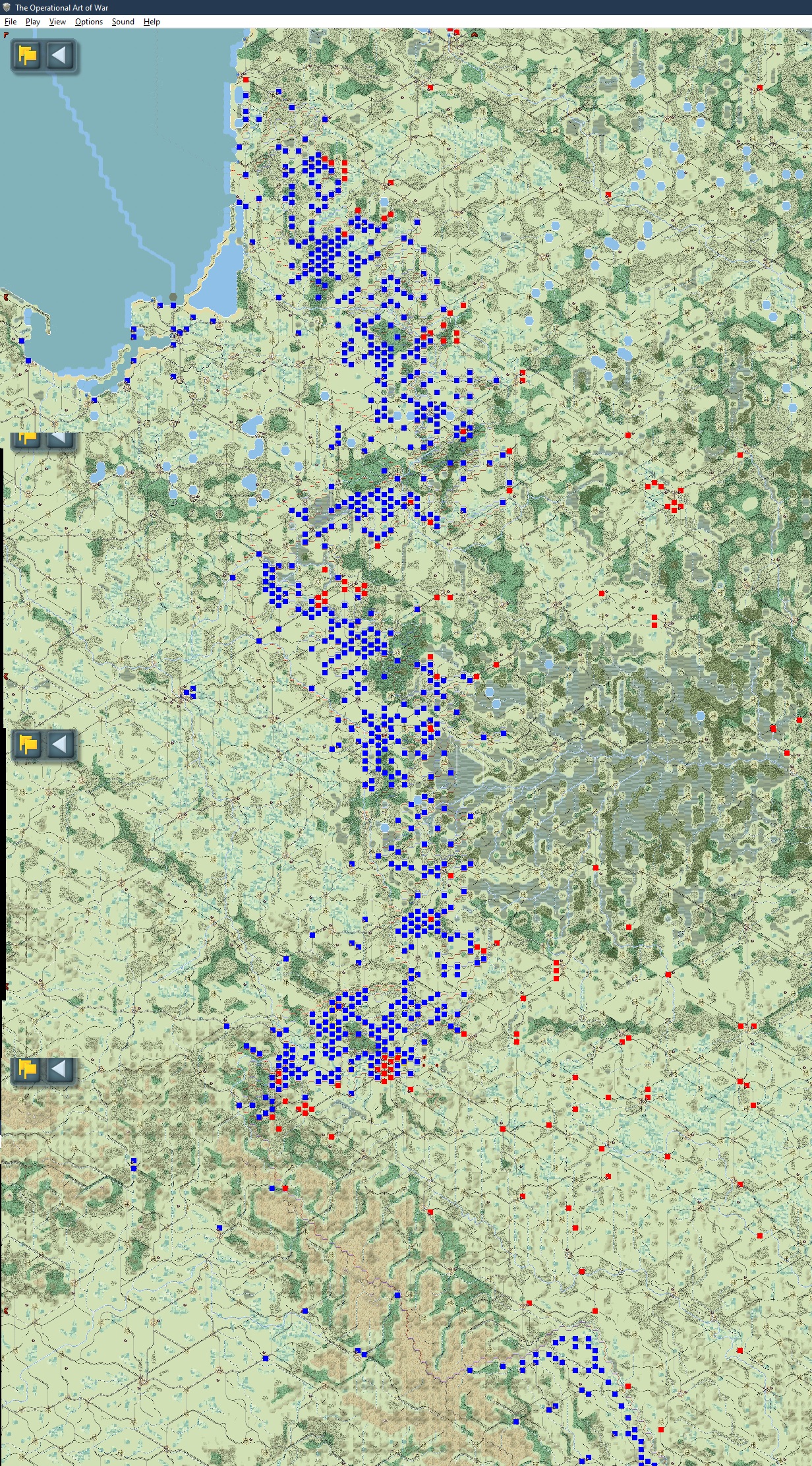Click the yellow flags button over the sea

click(x=28, y=55)
